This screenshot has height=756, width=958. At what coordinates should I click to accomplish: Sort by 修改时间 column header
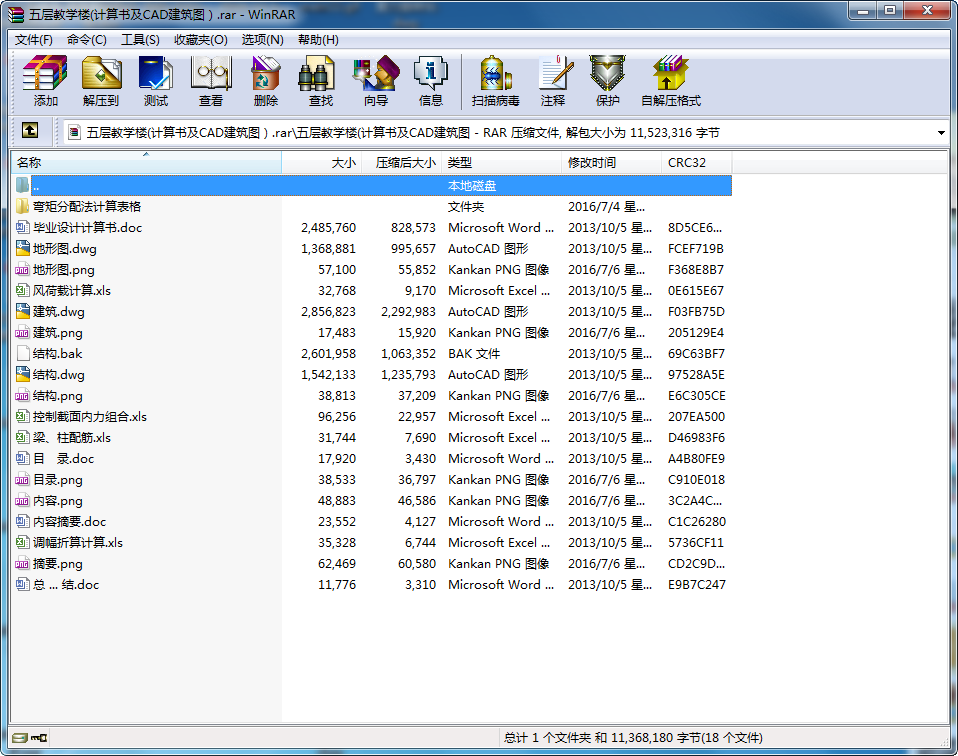611,163
